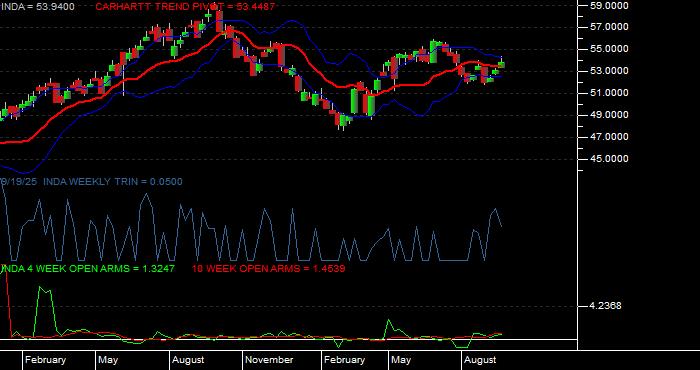Screen dimensions: 700x370
Task: Click the last August date marker
Action: (480, 360)
